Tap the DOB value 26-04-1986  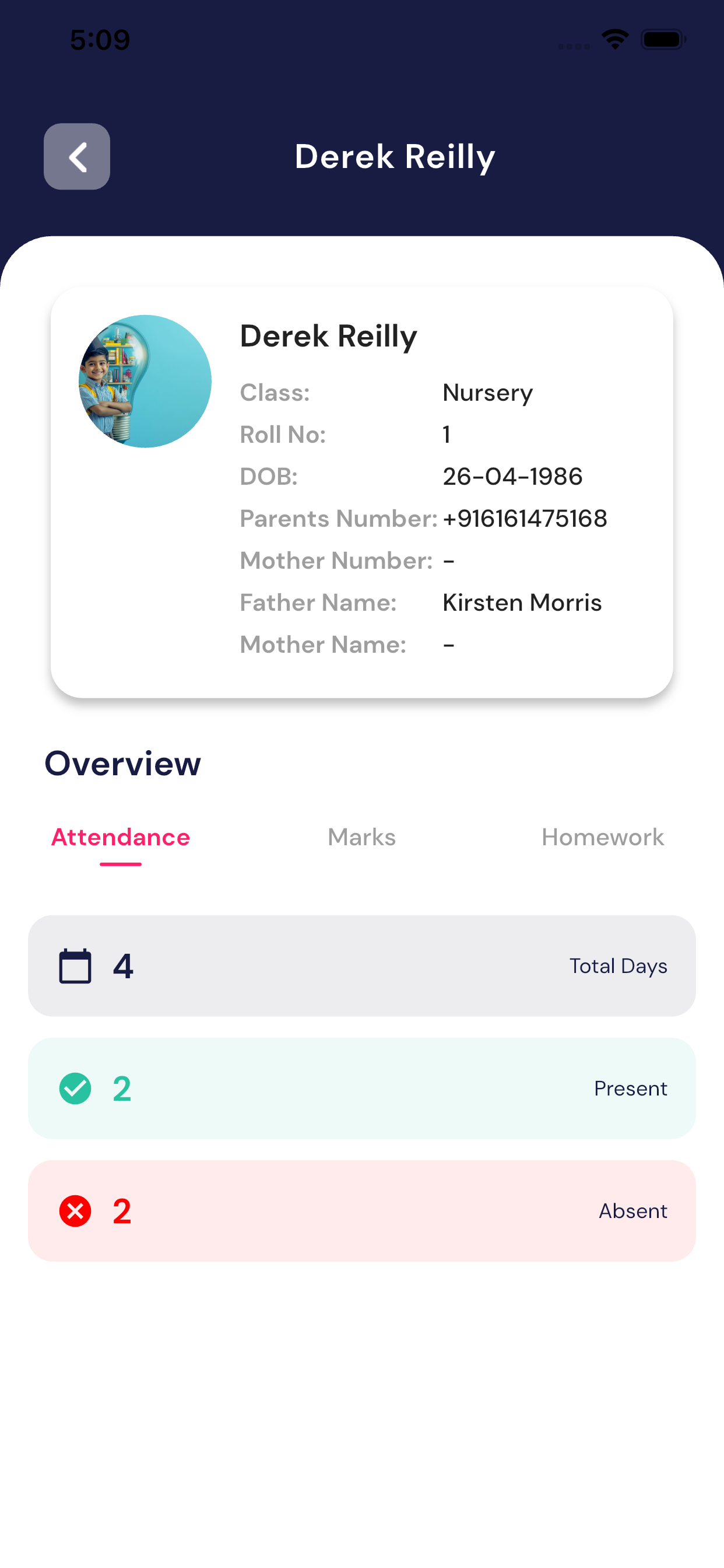tap(512, 477)
